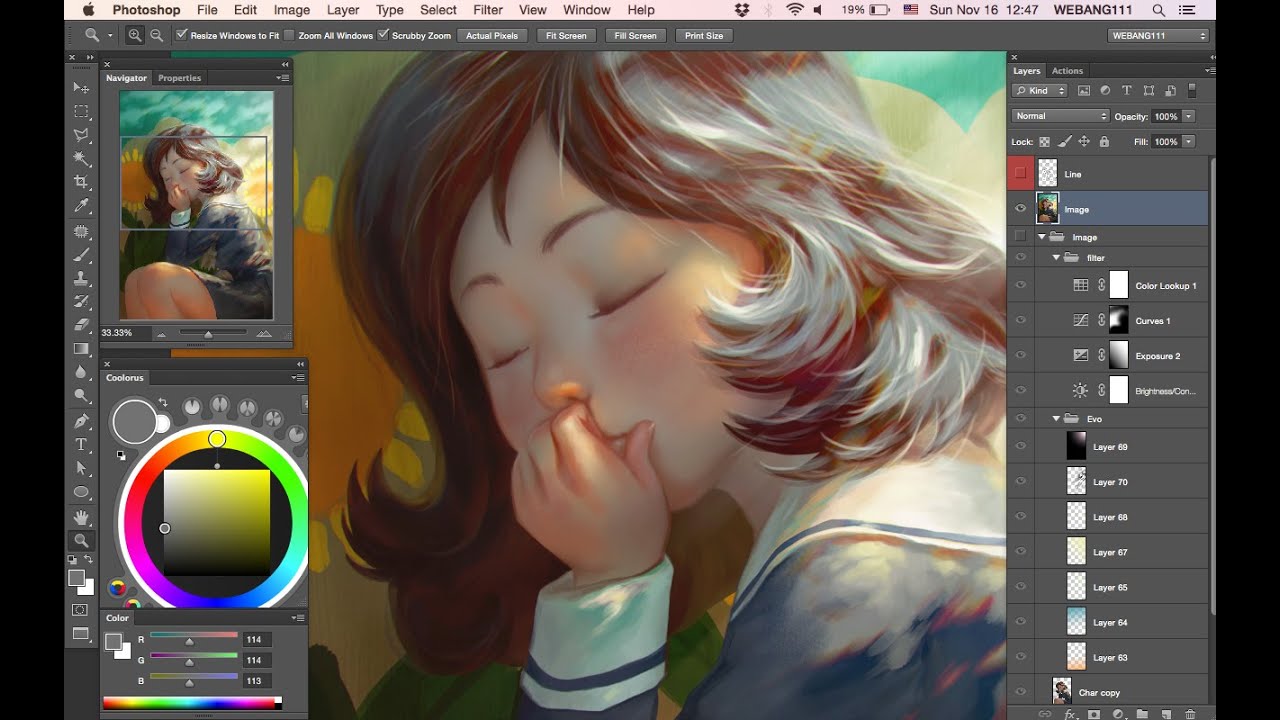This screenshot has height=720, width=1280.
Task: Select the Eyedropper tool
Action: click(x=81, y=206)
